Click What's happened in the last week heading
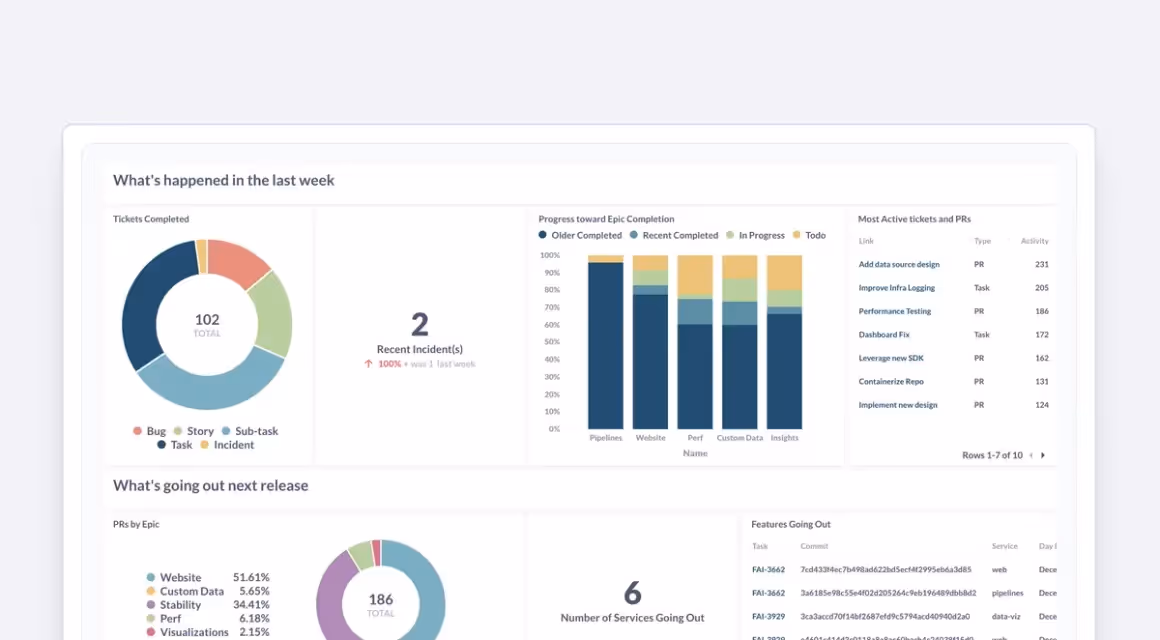 pos(223,181)
